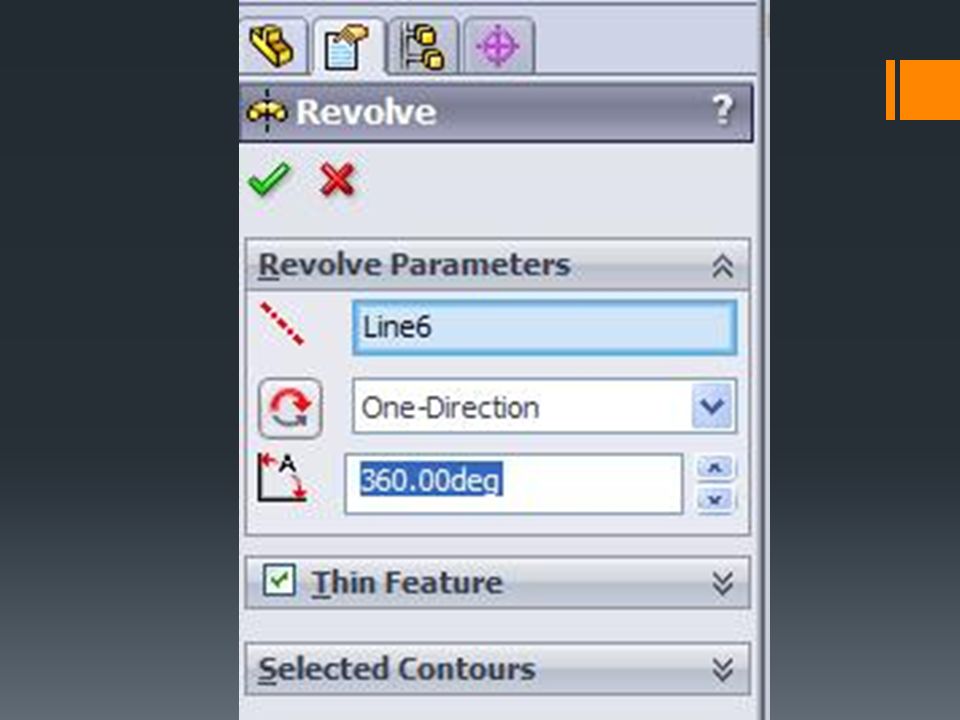
Task: Increase angle with up spinner arrow
Action: click(715, 468)
